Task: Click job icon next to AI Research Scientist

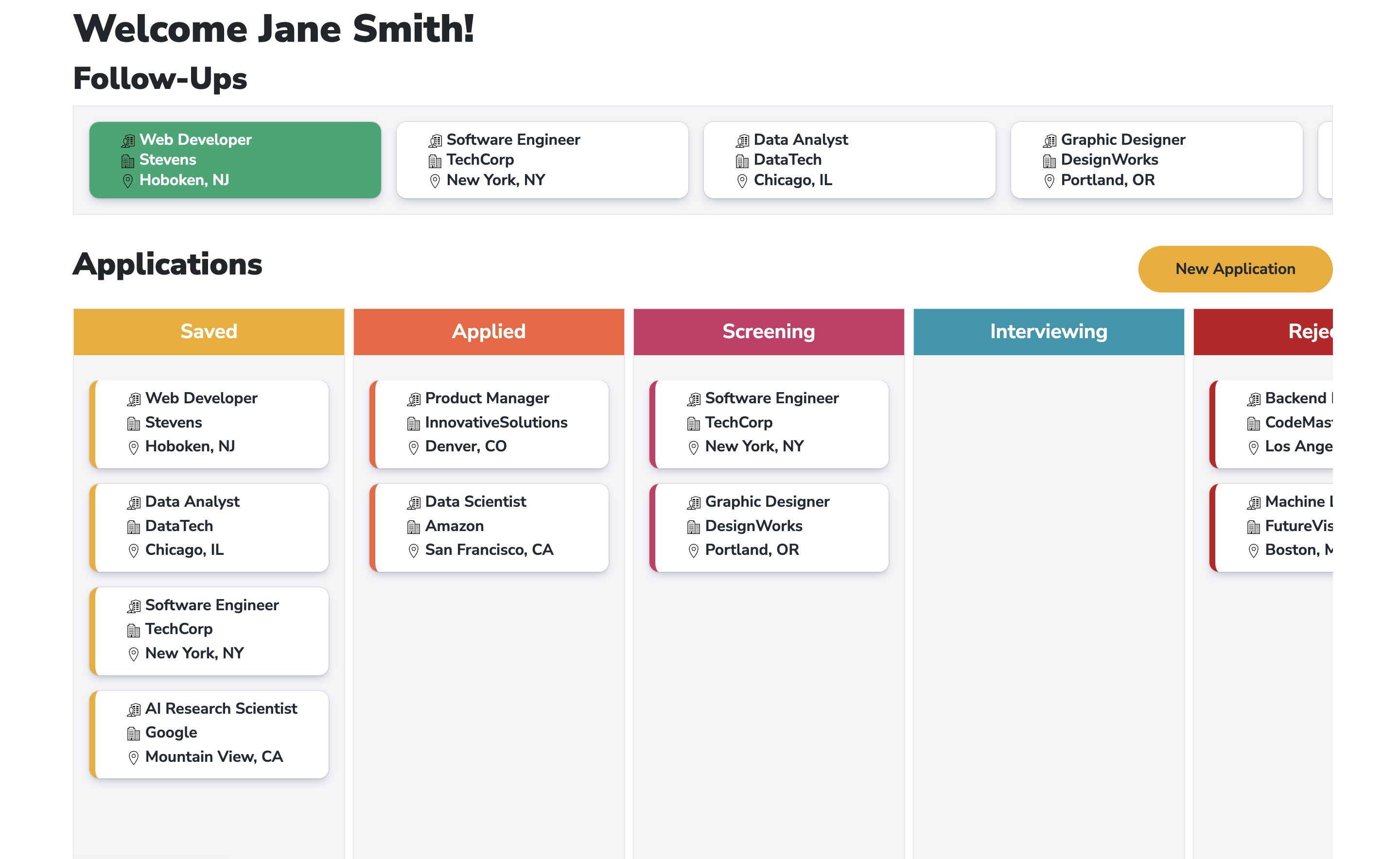Action: pos(134,709)
